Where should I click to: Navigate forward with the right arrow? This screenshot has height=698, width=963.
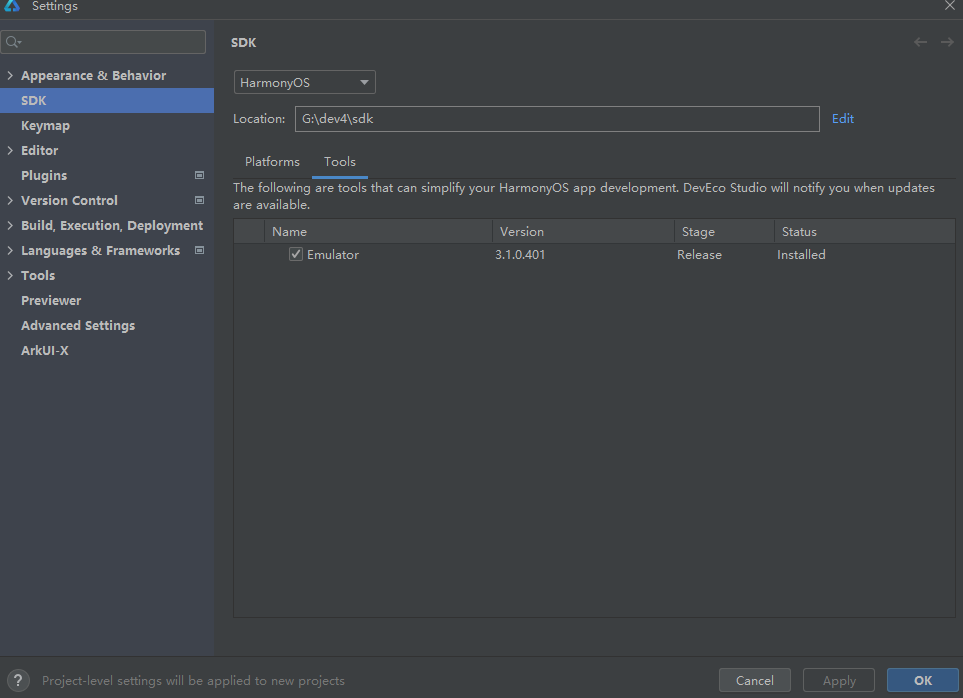(947, 42)
